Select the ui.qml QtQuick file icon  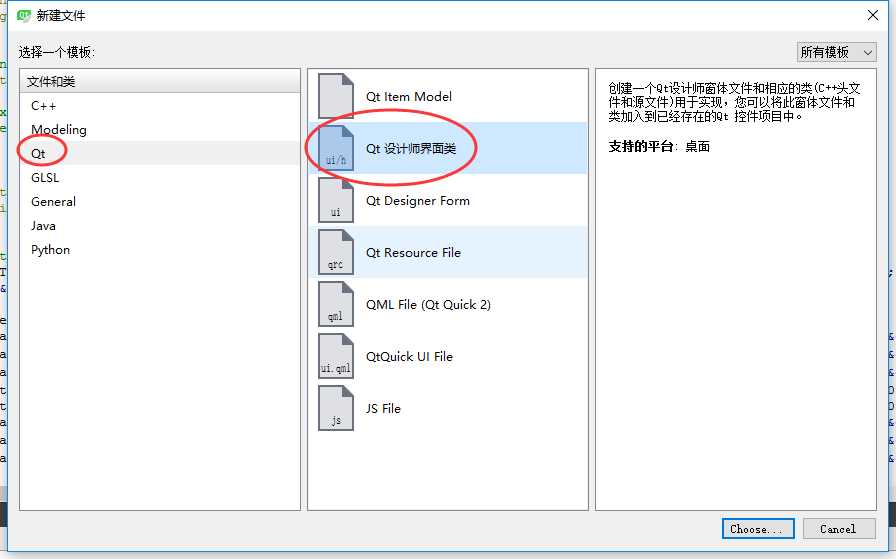[336, 356]
